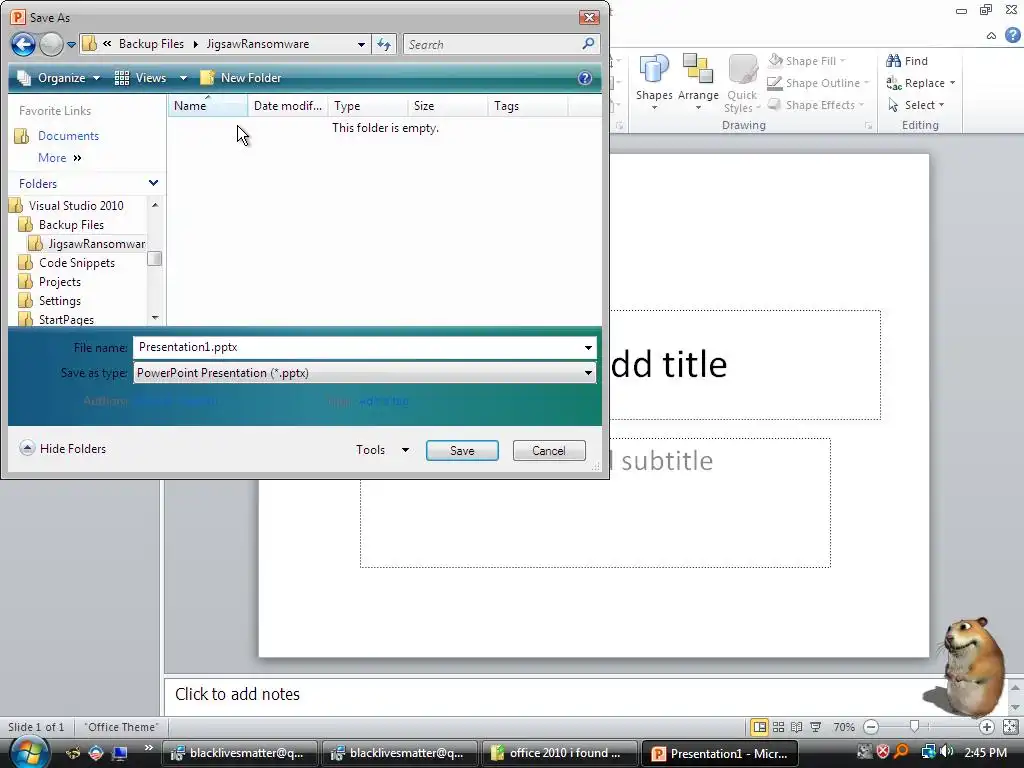Viewport: 1024px width, 768px height.
Task: Sort by Tags column header
Action: point(528,106)
